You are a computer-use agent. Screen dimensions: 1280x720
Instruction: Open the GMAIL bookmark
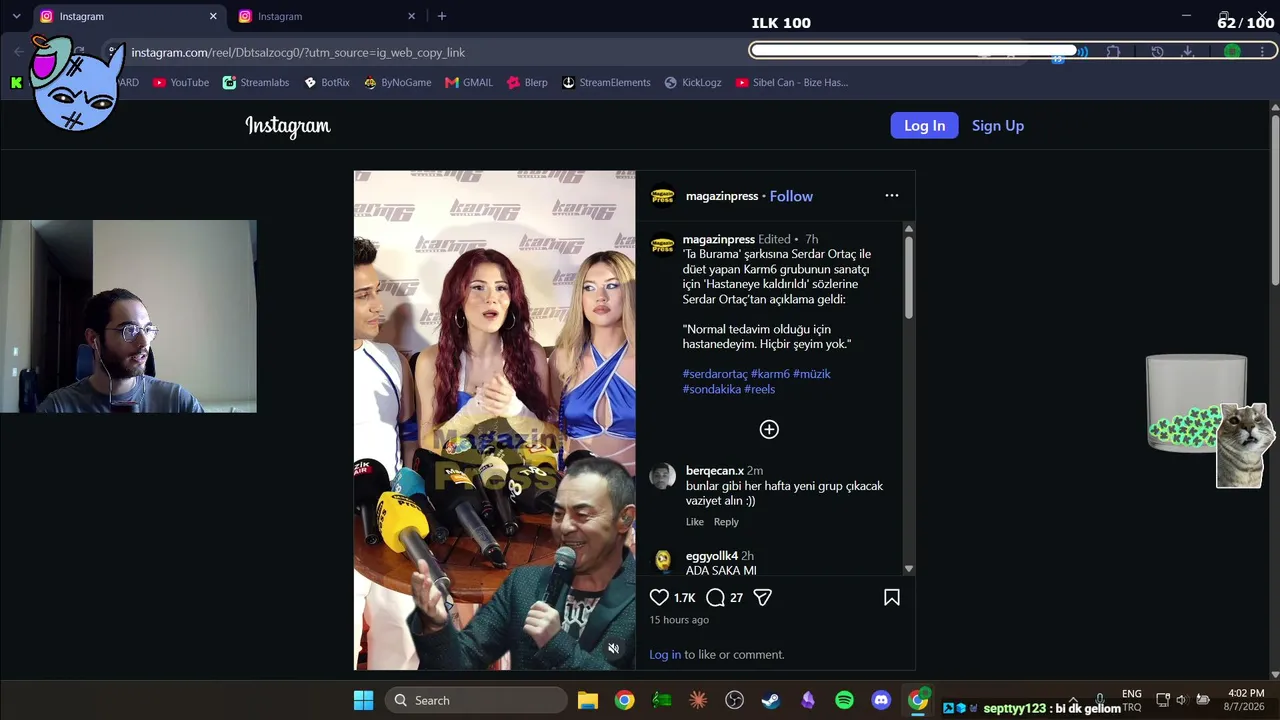point(469,83)
